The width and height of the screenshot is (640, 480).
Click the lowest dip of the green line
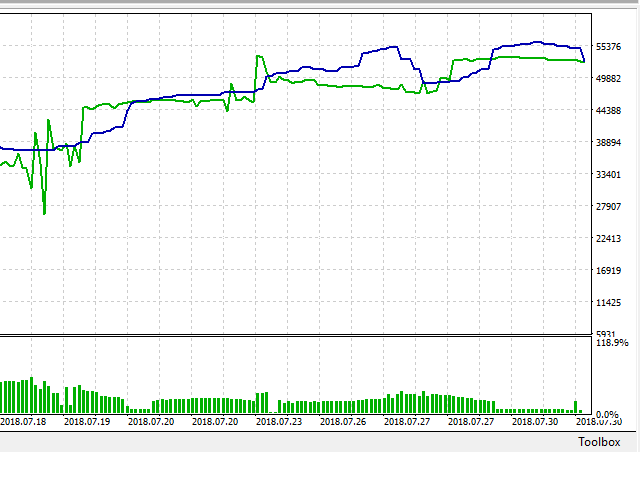(x=44, y=213)
